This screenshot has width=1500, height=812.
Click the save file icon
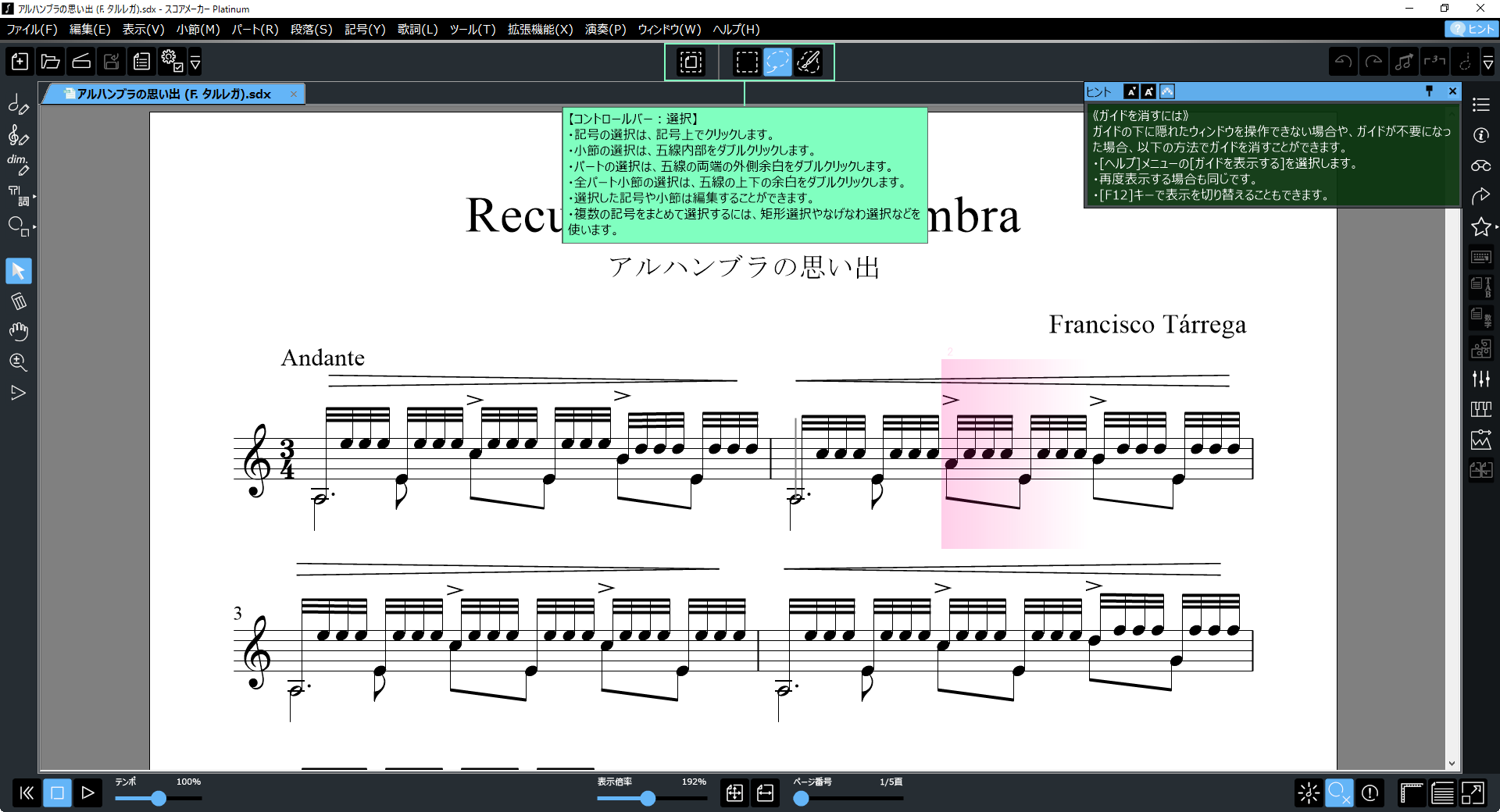tap(111, 61)
